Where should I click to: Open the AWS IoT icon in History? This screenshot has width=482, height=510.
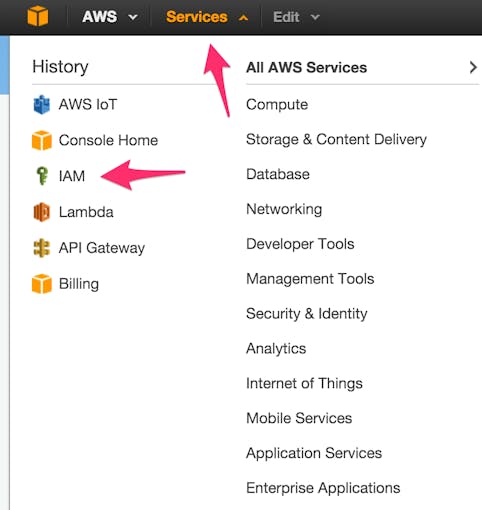coord(42,105)
